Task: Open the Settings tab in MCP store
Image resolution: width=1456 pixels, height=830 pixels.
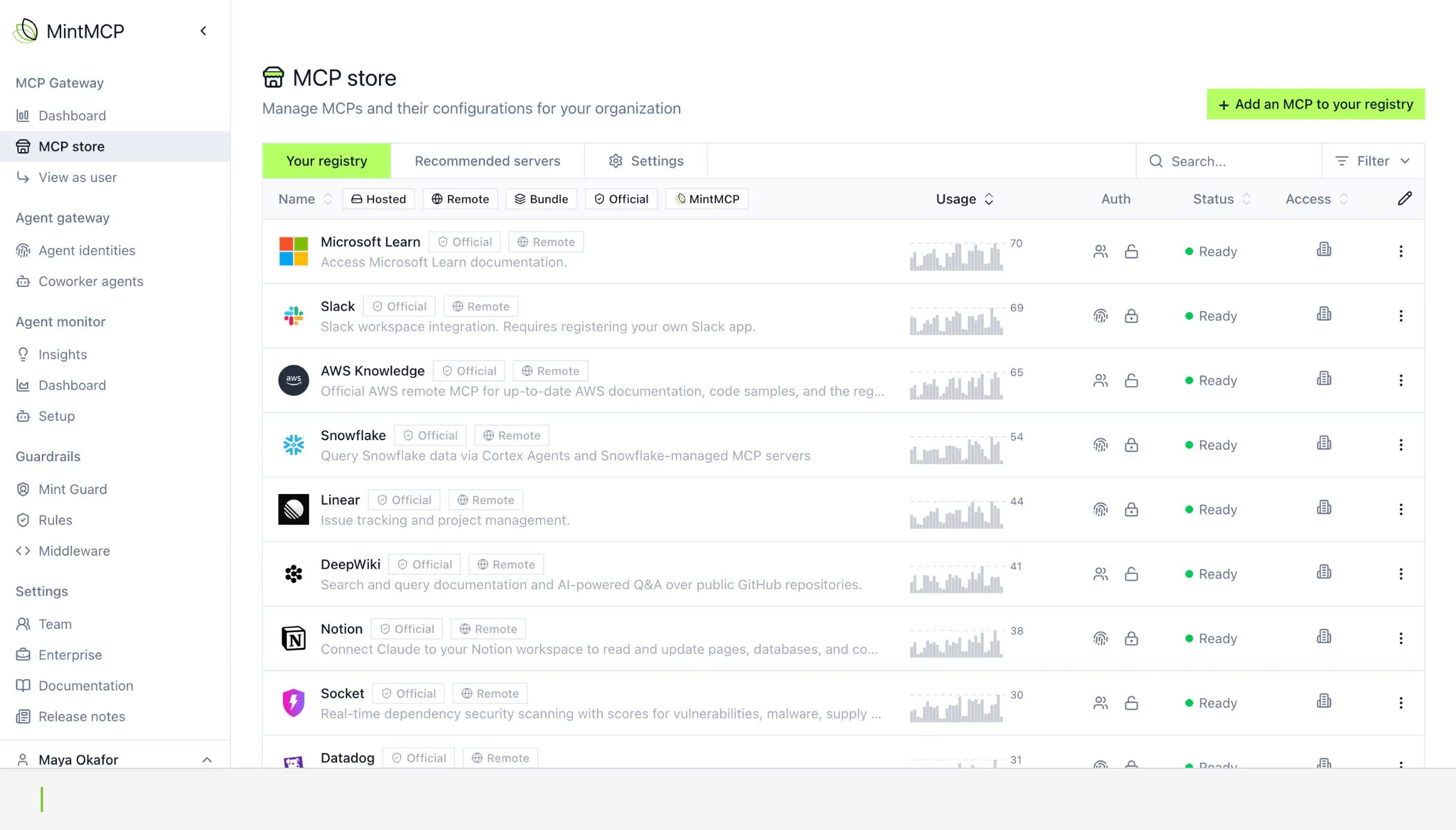Action: coord(646,161)
